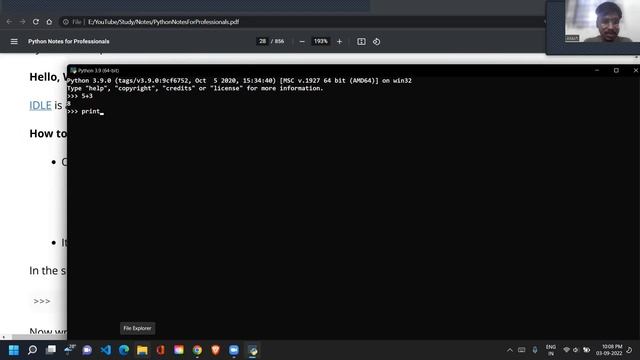This screenshot has width=640, height=360.
Task: Open Windows taskbar search
Action: point(32,350)
